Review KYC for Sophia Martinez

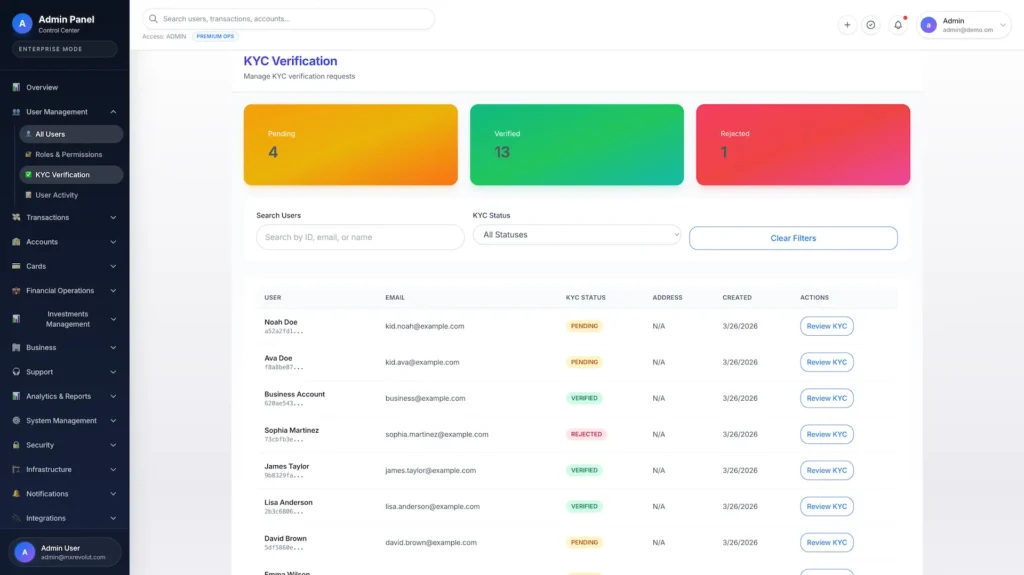[826, 434]
